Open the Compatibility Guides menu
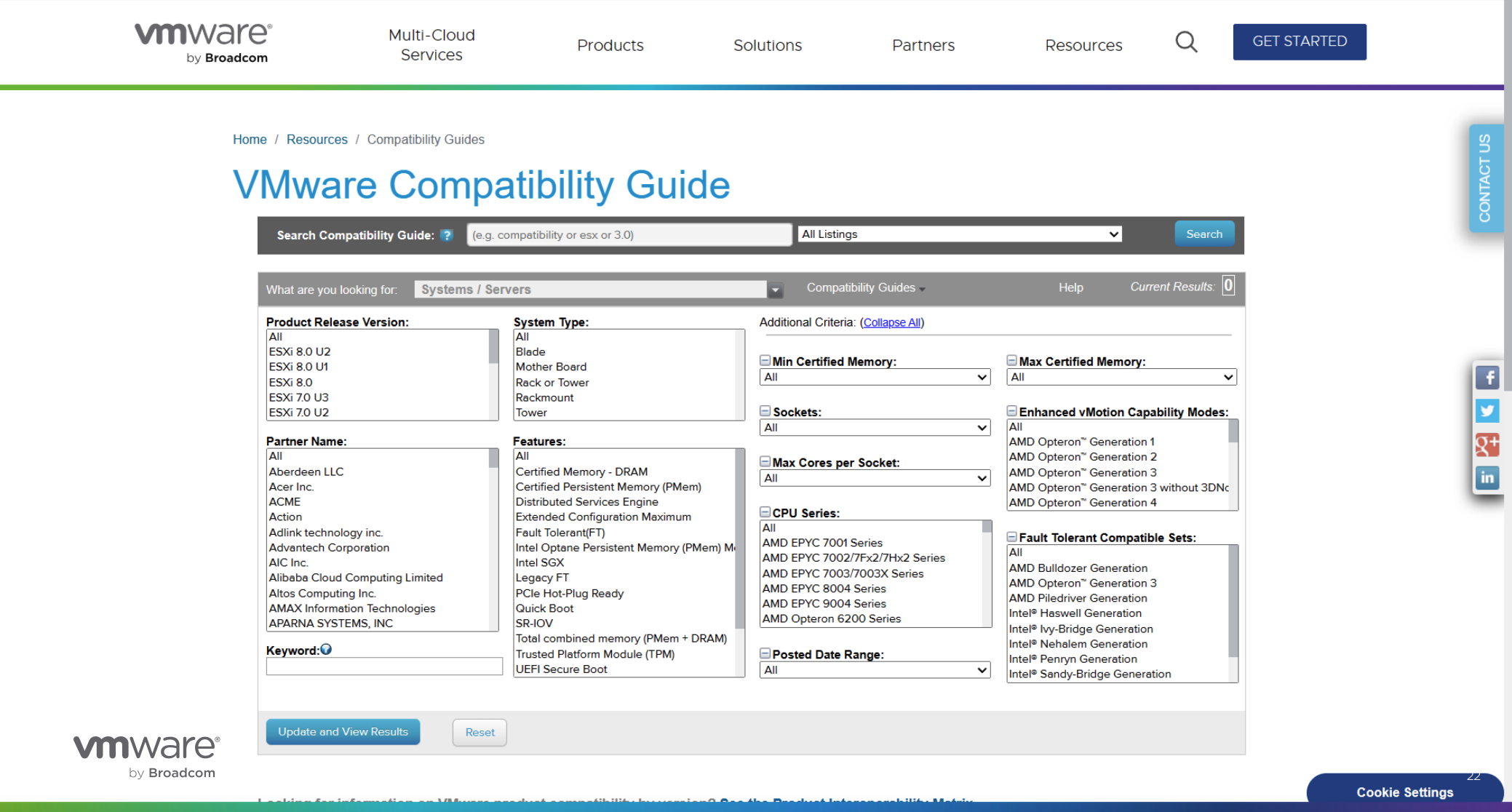The width and height of the screenshot is (1512, 812). click(x=865, y=288)
